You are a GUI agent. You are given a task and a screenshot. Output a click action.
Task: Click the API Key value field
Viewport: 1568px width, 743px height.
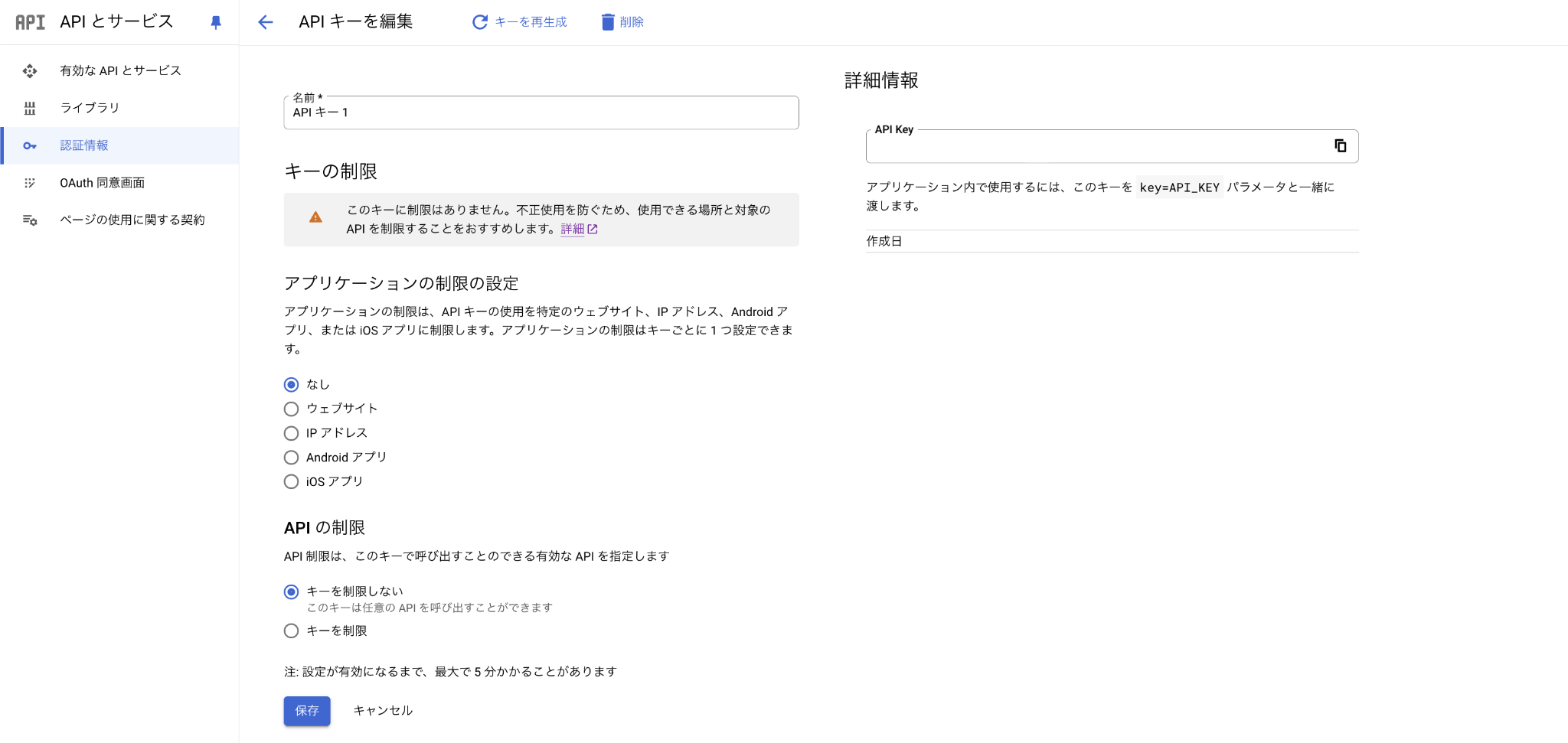[1112, 146]
